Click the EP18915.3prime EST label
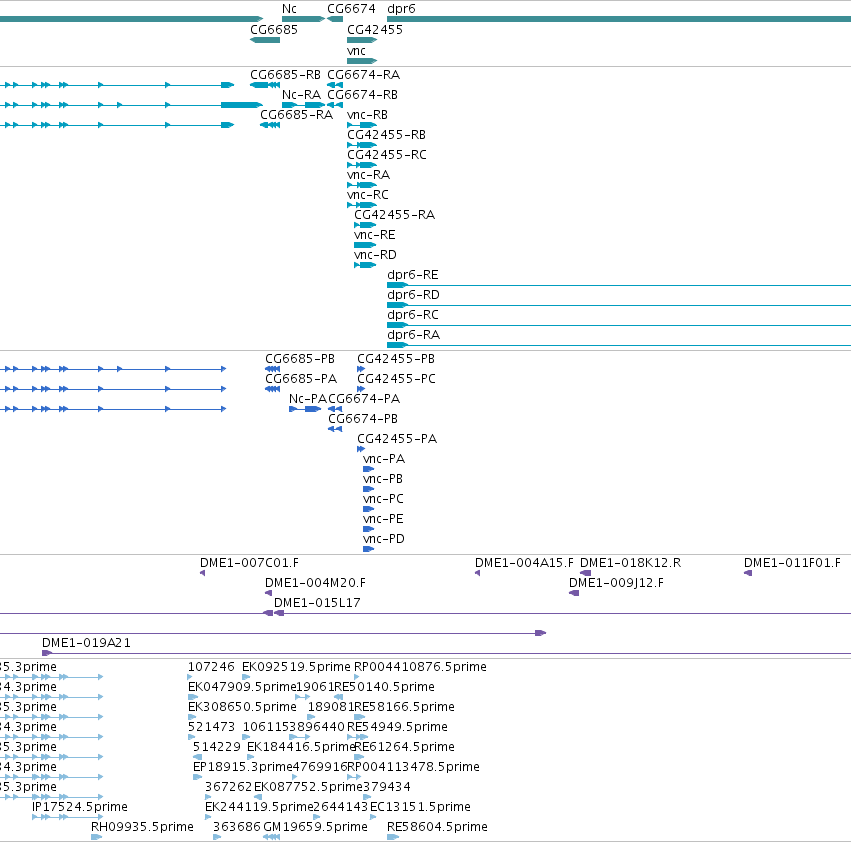This screenshot has width=851, height=842. [x=243, y=767]
